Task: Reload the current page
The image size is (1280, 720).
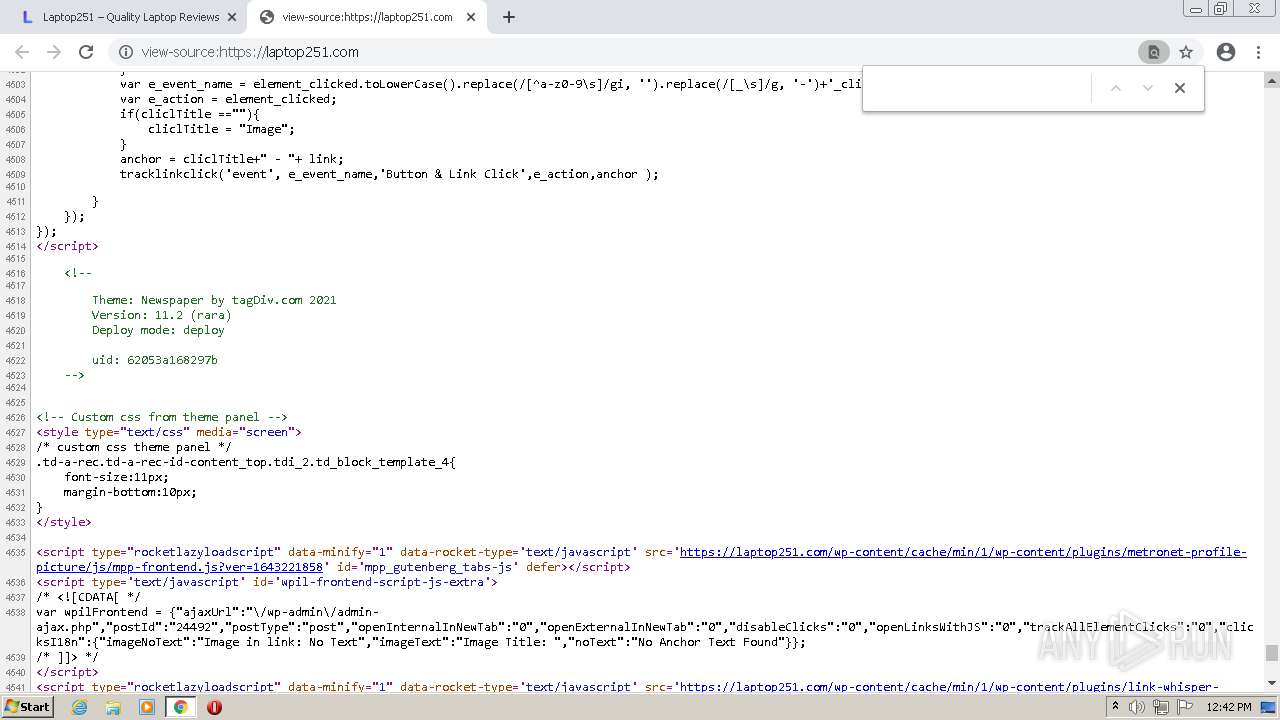Action: pyautogui.click(x=86, y=52)
